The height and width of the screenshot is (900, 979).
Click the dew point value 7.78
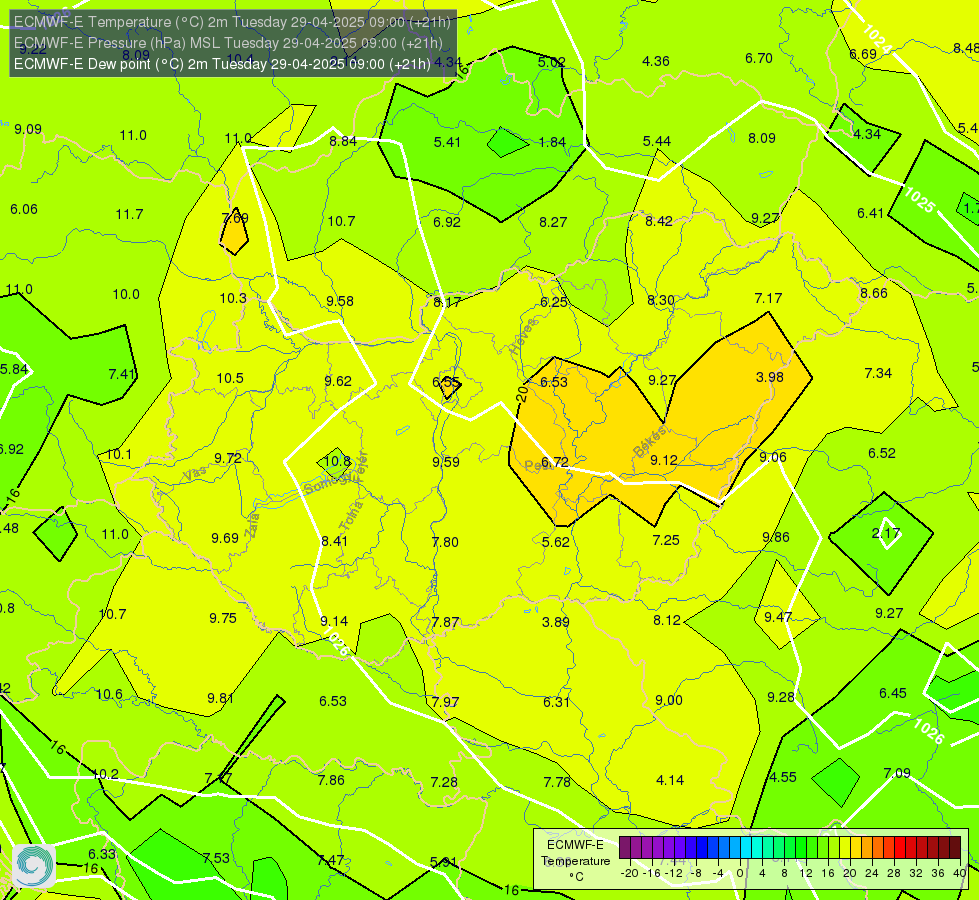[x=557, y=782]
